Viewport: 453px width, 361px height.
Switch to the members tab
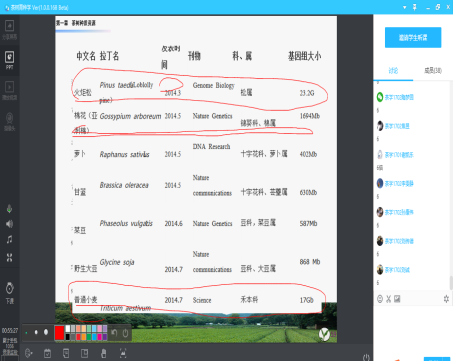pos(433,70)
